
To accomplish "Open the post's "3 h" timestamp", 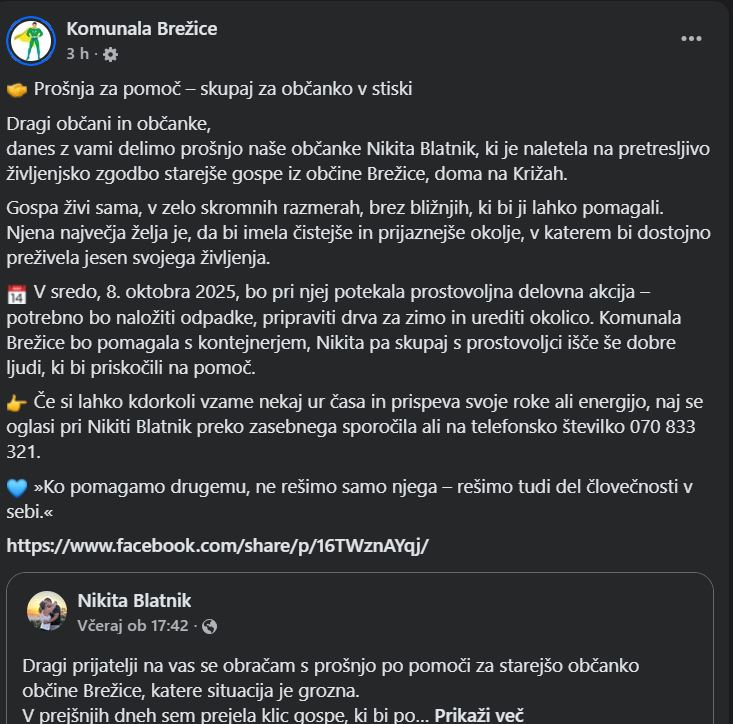I will (x=77, y=54).
